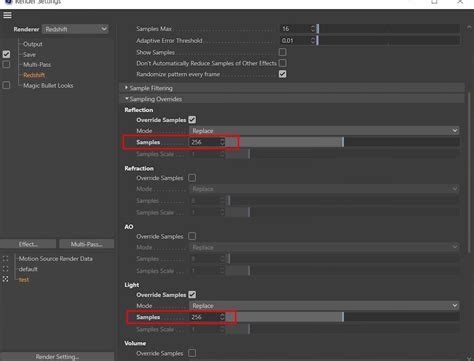Open the hamburger menu icon
474x361 pixels.
pyautogui.click(x=7, y=15)
